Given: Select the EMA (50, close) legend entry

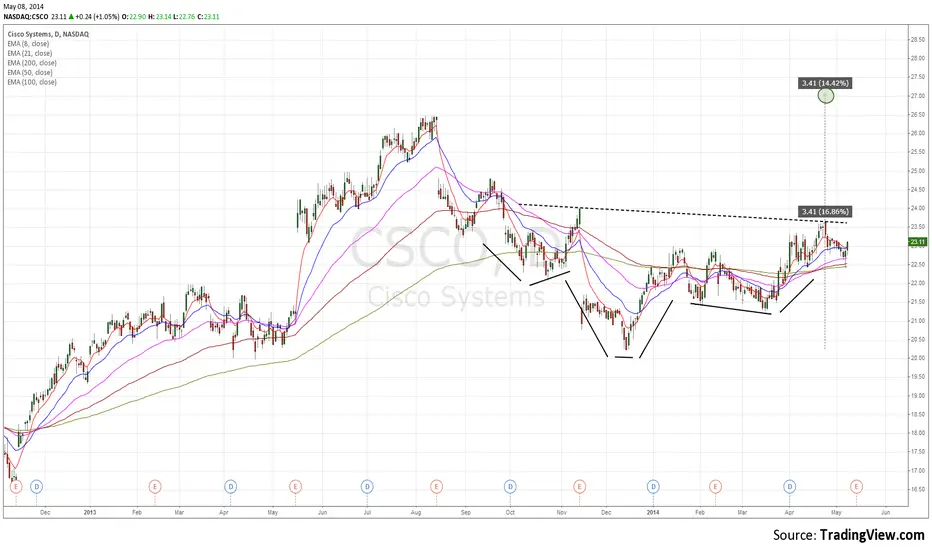Looking at the screenshot, I should click(x=30, y=73).
